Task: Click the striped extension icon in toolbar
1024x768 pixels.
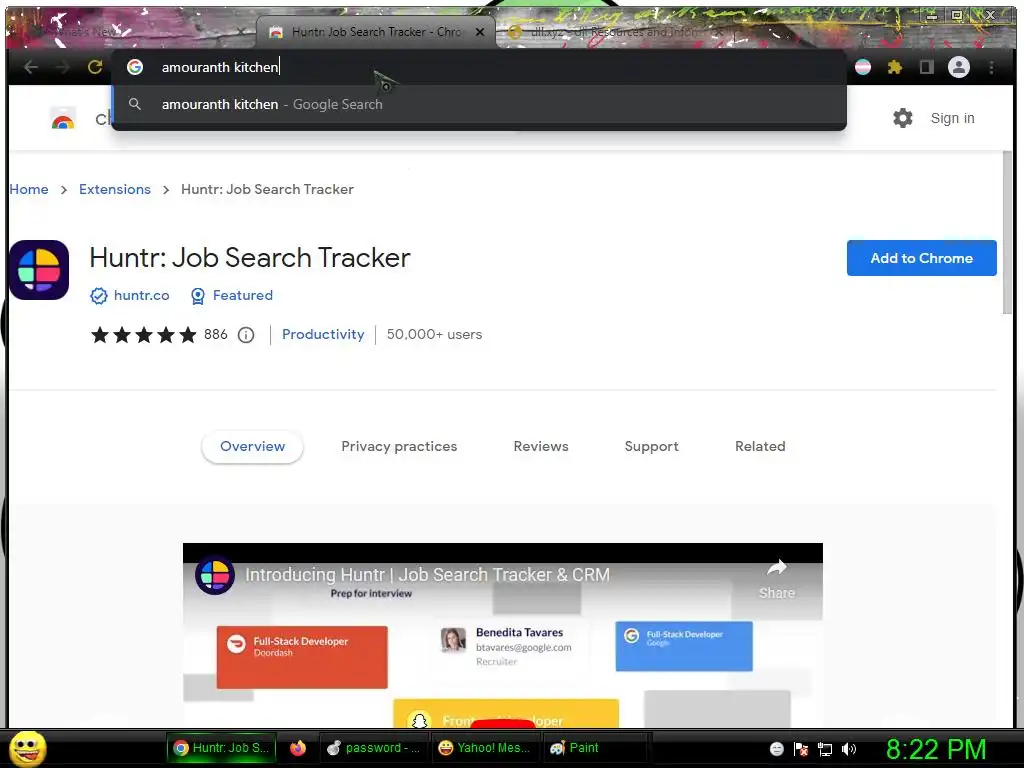Action: pyautogui.click(x=863, y=67)
